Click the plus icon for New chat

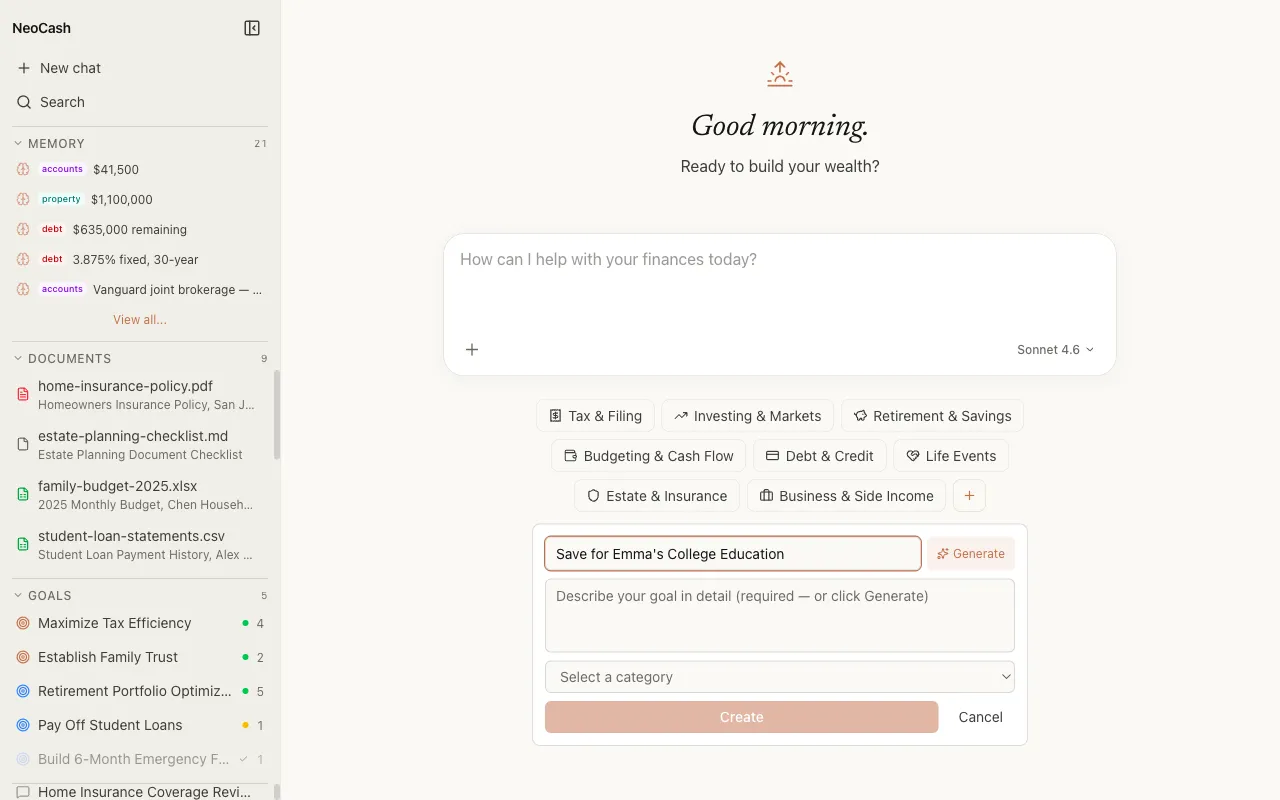coord(24,68)
